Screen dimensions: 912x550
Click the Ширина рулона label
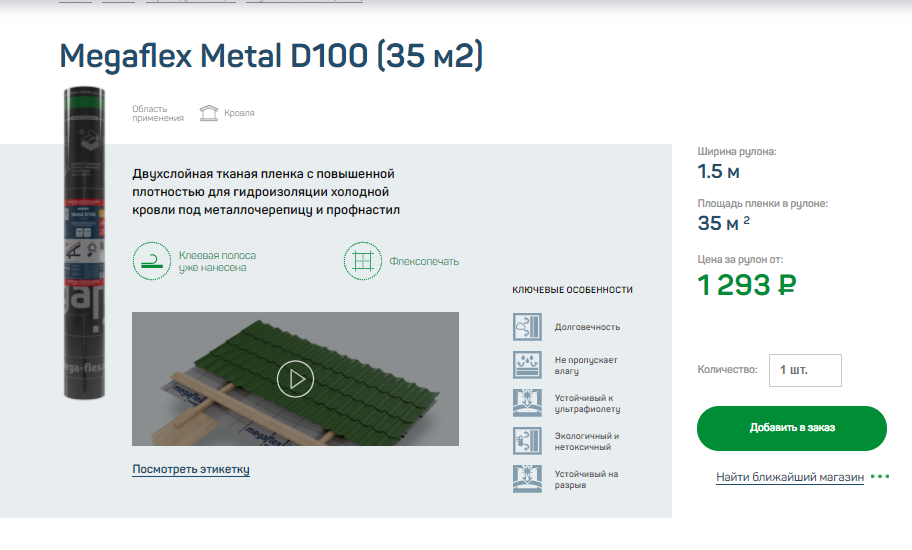[x=736, y=152]
